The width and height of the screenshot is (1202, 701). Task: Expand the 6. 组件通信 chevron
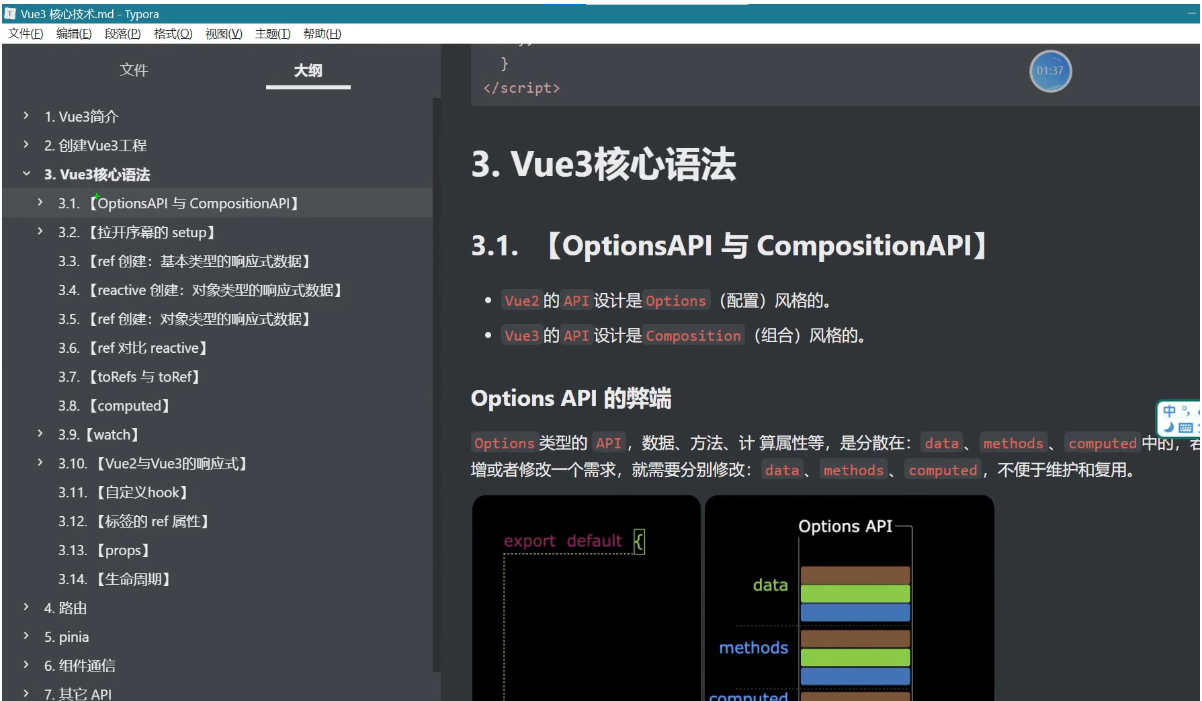(x=26, y=665)
